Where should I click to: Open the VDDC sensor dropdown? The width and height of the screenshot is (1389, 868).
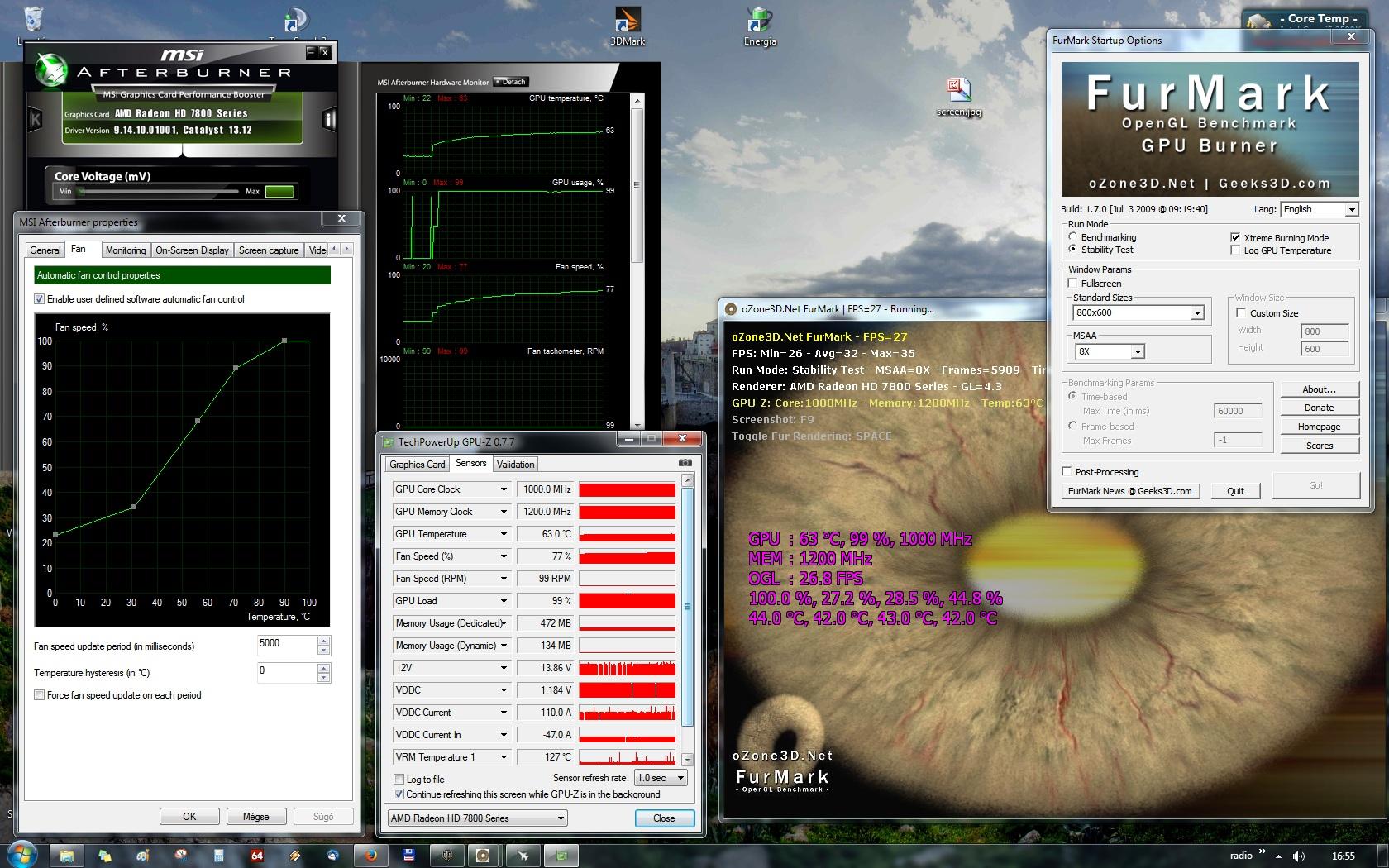504,690
